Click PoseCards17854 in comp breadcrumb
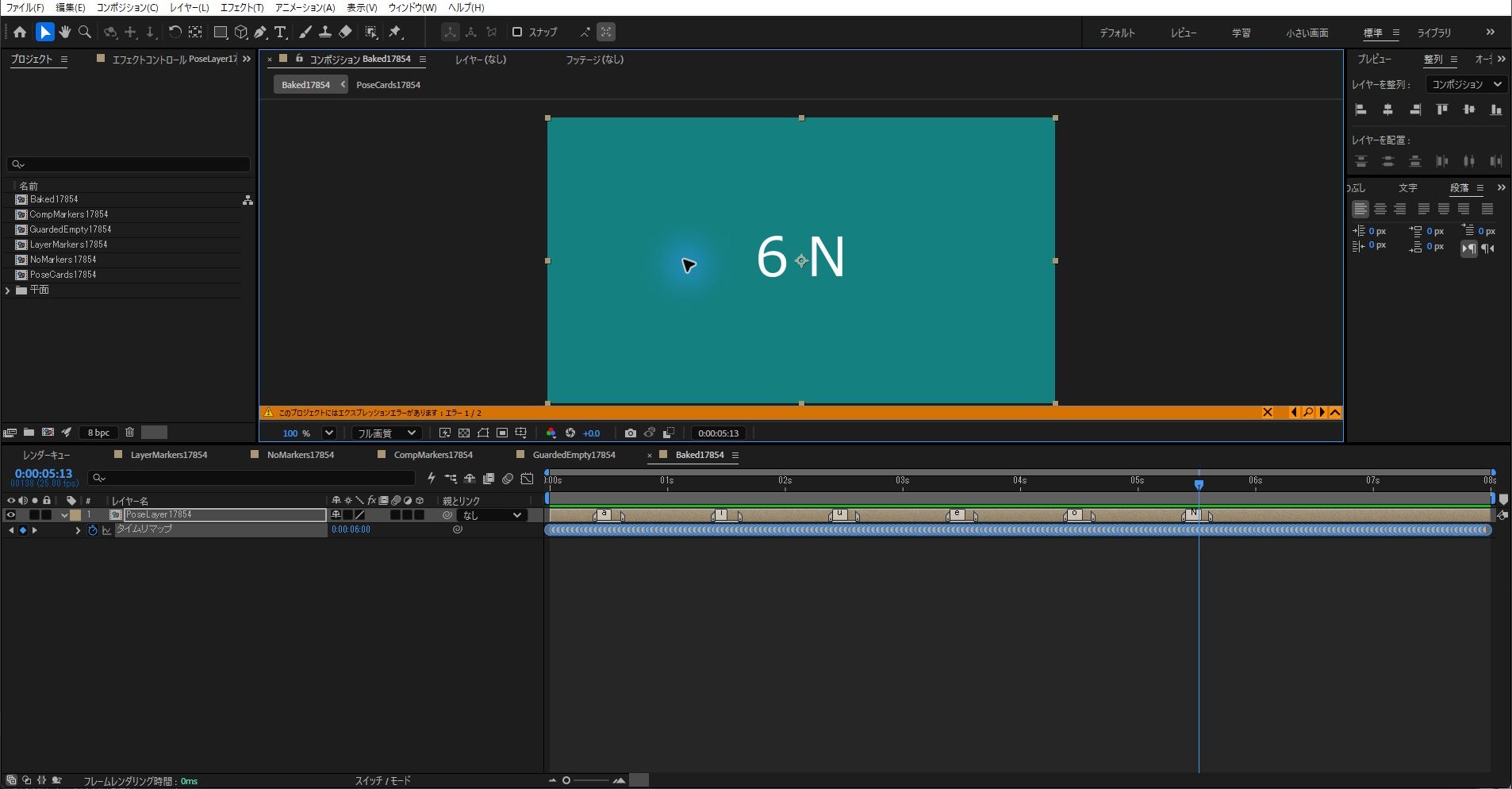The height and width of the screenshot is (789, 1512). (388, 85)
